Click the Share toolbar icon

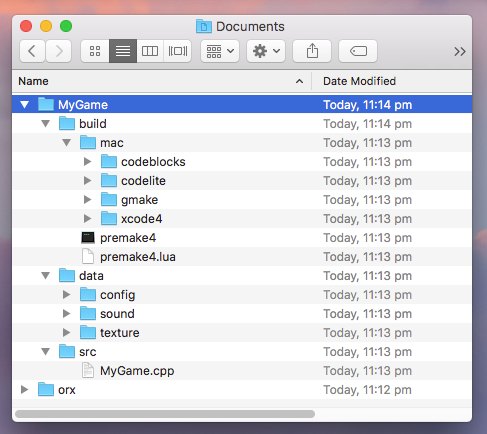click(x=312, y=51)
